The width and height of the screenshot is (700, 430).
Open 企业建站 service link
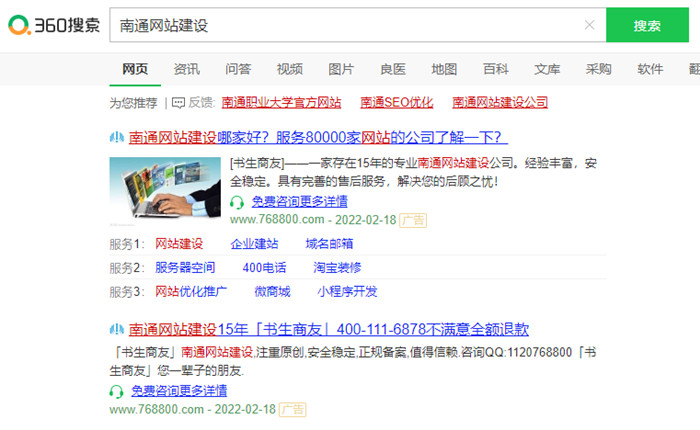[x=254, y=244]
